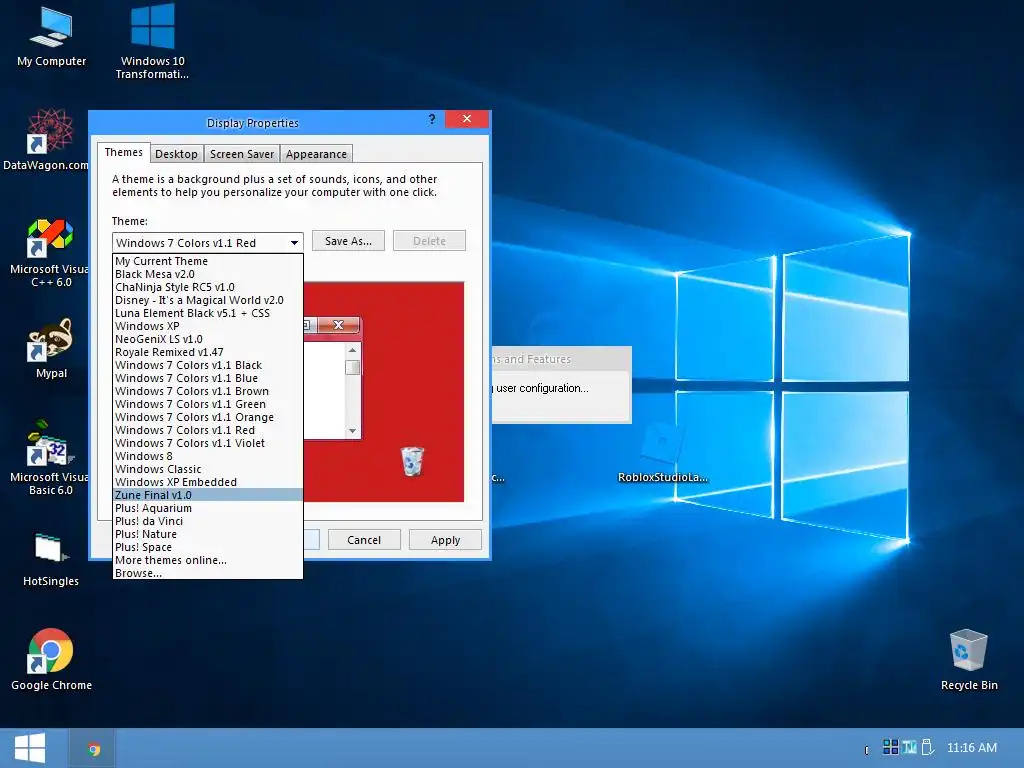Screen dimensions: 1024x768
Task: Switch to the Themes tab
Action: tap(123, 152)
